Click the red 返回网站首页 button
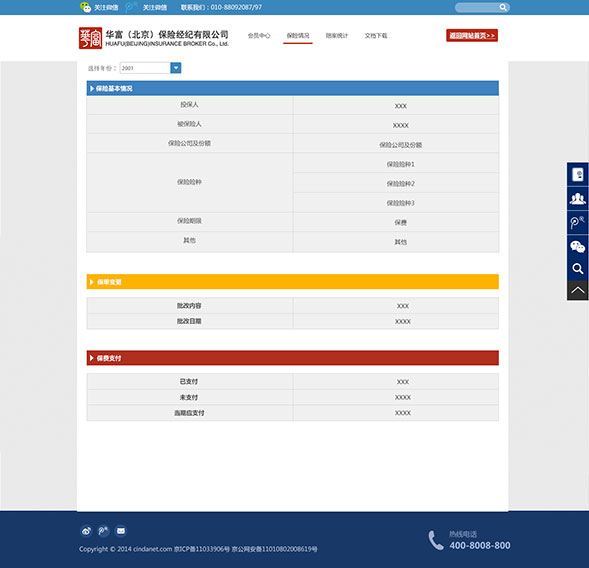Screen dimensions: 589x568 tap(472, 35)
